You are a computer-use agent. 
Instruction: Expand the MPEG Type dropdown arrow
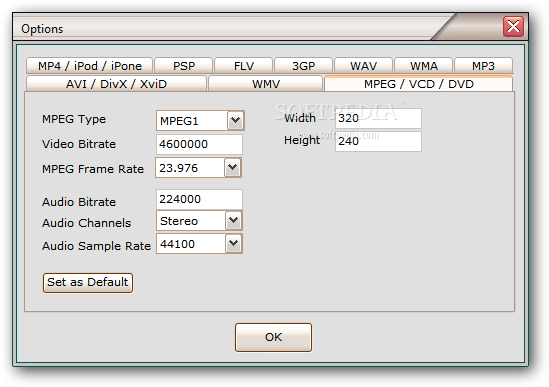click(x=235, y=121)
